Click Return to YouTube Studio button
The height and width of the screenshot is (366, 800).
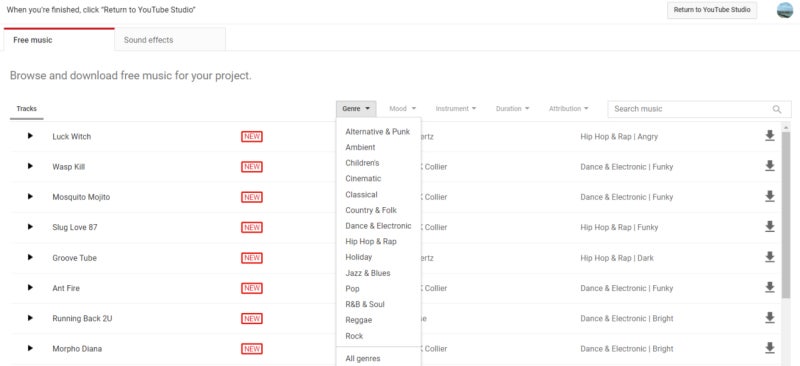coord(712,10)
